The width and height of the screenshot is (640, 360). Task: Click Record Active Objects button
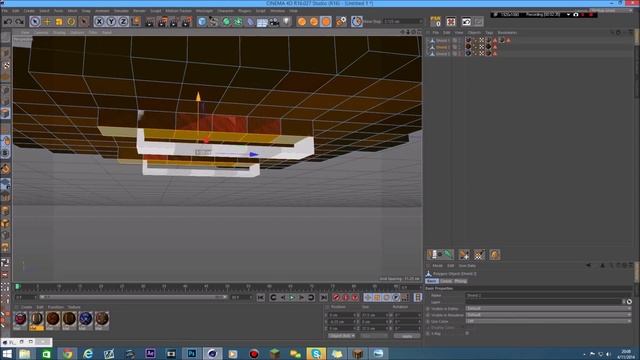coord(336,298)
